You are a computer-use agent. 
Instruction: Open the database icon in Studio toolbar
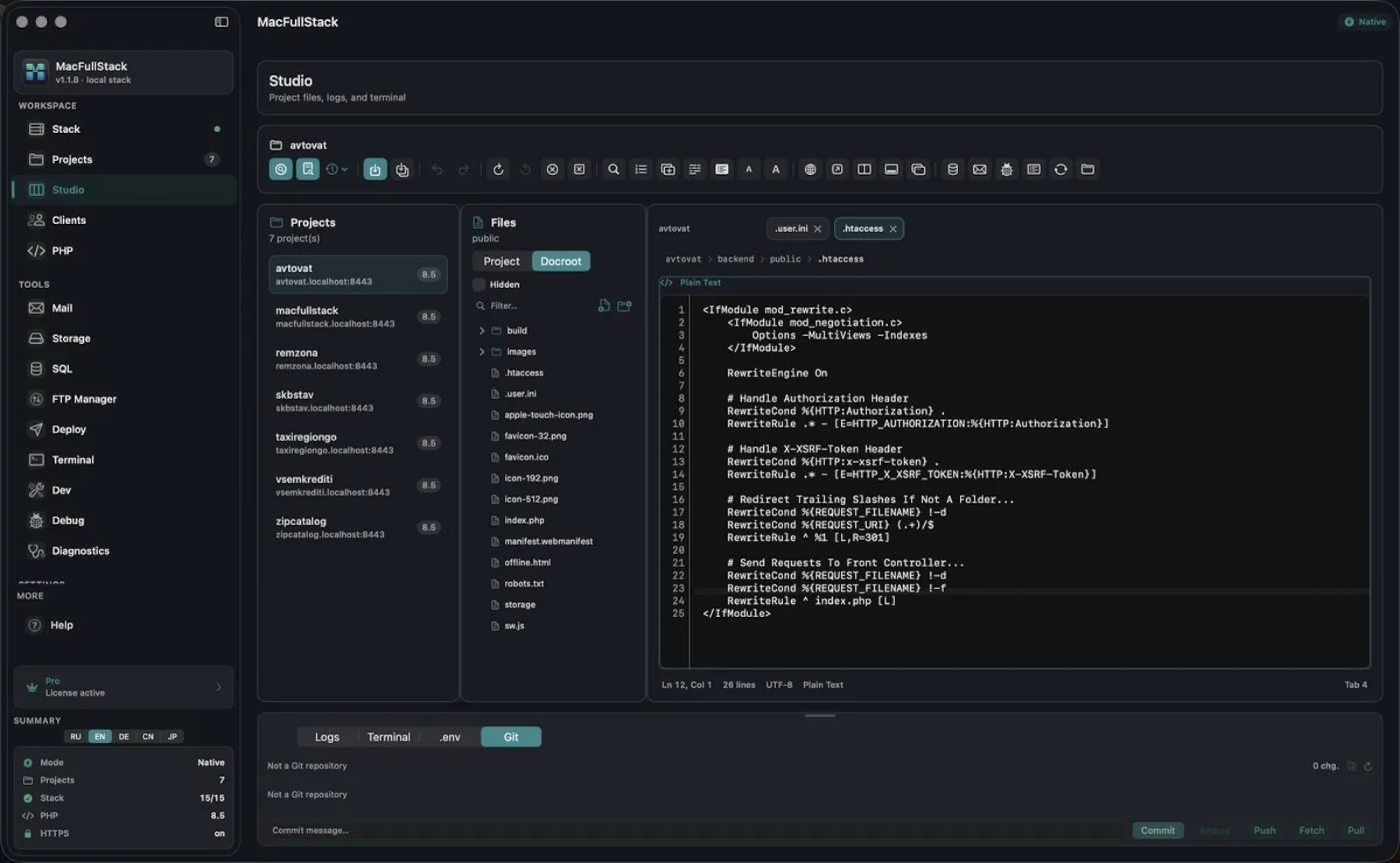953,170
